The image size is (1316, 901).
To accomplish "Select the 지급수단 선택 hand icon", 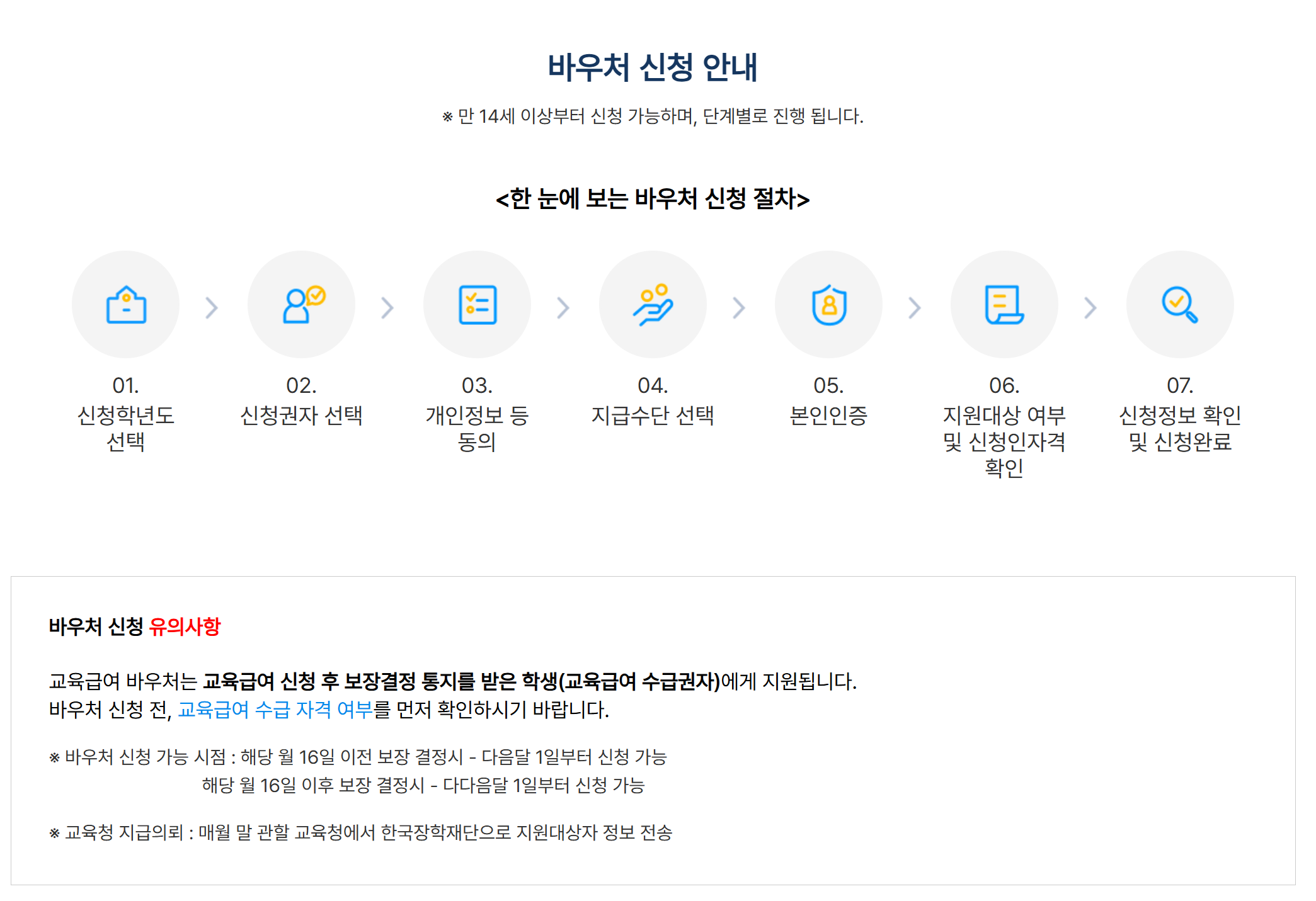I will (x=653, y=304).
